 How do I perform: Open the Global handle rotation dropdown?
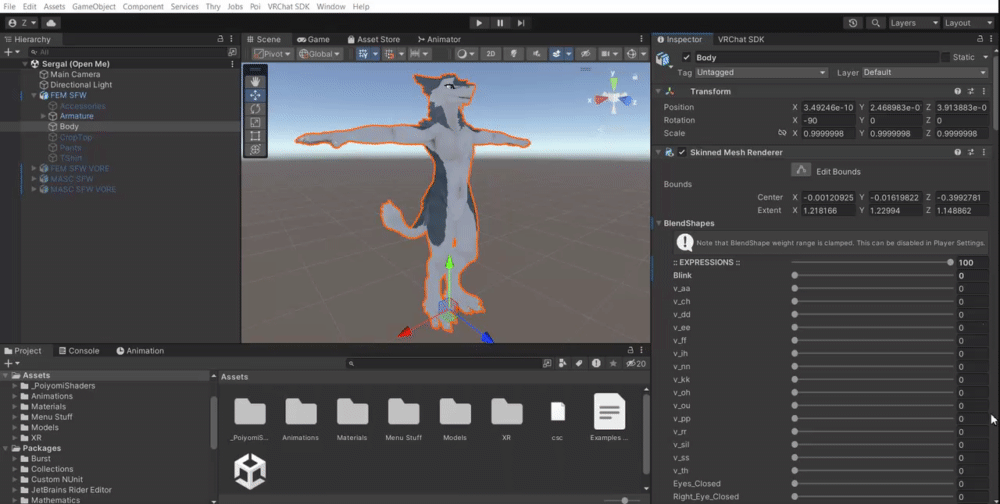320,54
